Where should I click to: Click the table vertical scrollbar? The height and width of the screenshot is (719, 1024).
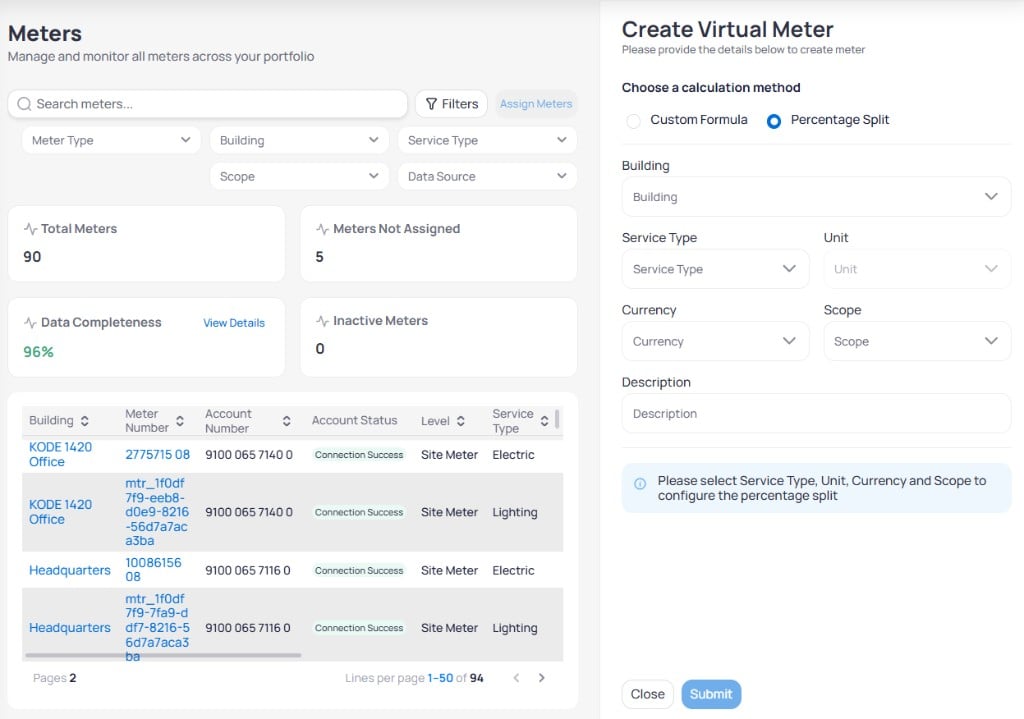(556, 419)
